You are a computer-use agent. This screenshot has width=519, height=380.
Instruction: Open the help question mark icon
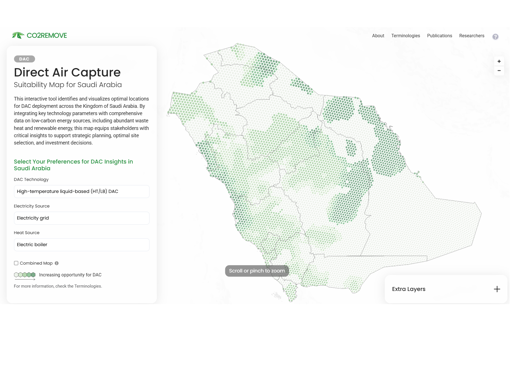pyautogui.click(x=495, y=37)
